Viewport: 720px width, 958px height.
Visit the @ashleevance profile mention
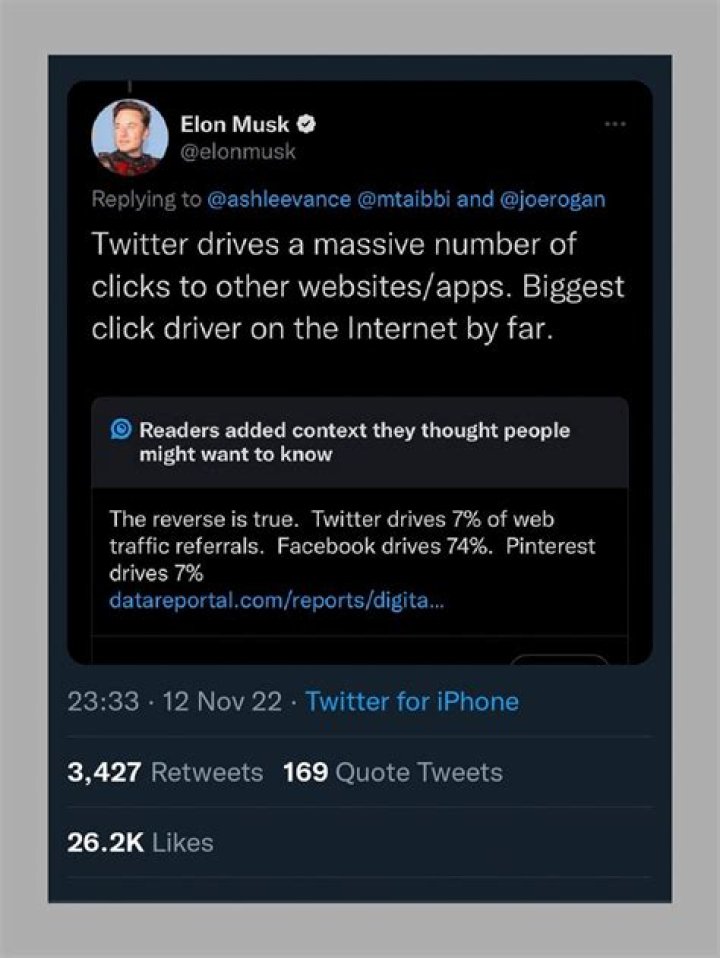(278, 199)
